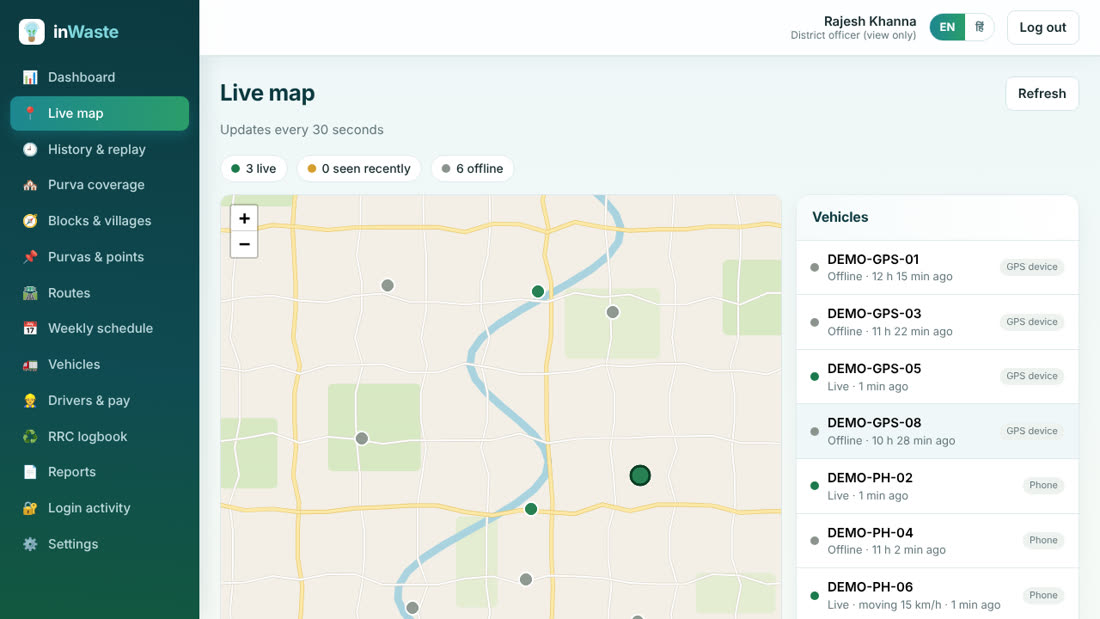Refresh the live map
Image resolution: width=1100 pixels, height=619 pixels.
1042,93
